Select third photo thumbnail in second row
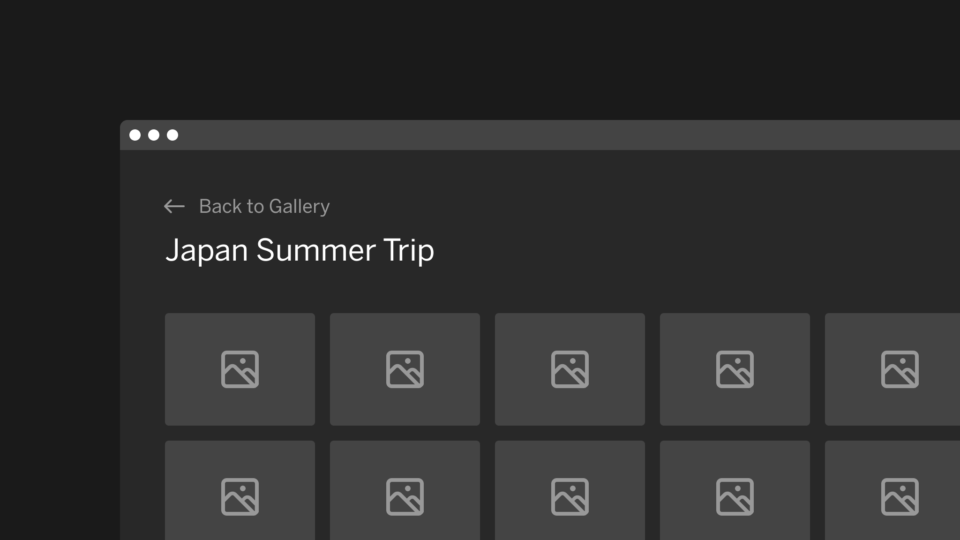Viewport: 960px width, 540px height. tap(570, 490)
